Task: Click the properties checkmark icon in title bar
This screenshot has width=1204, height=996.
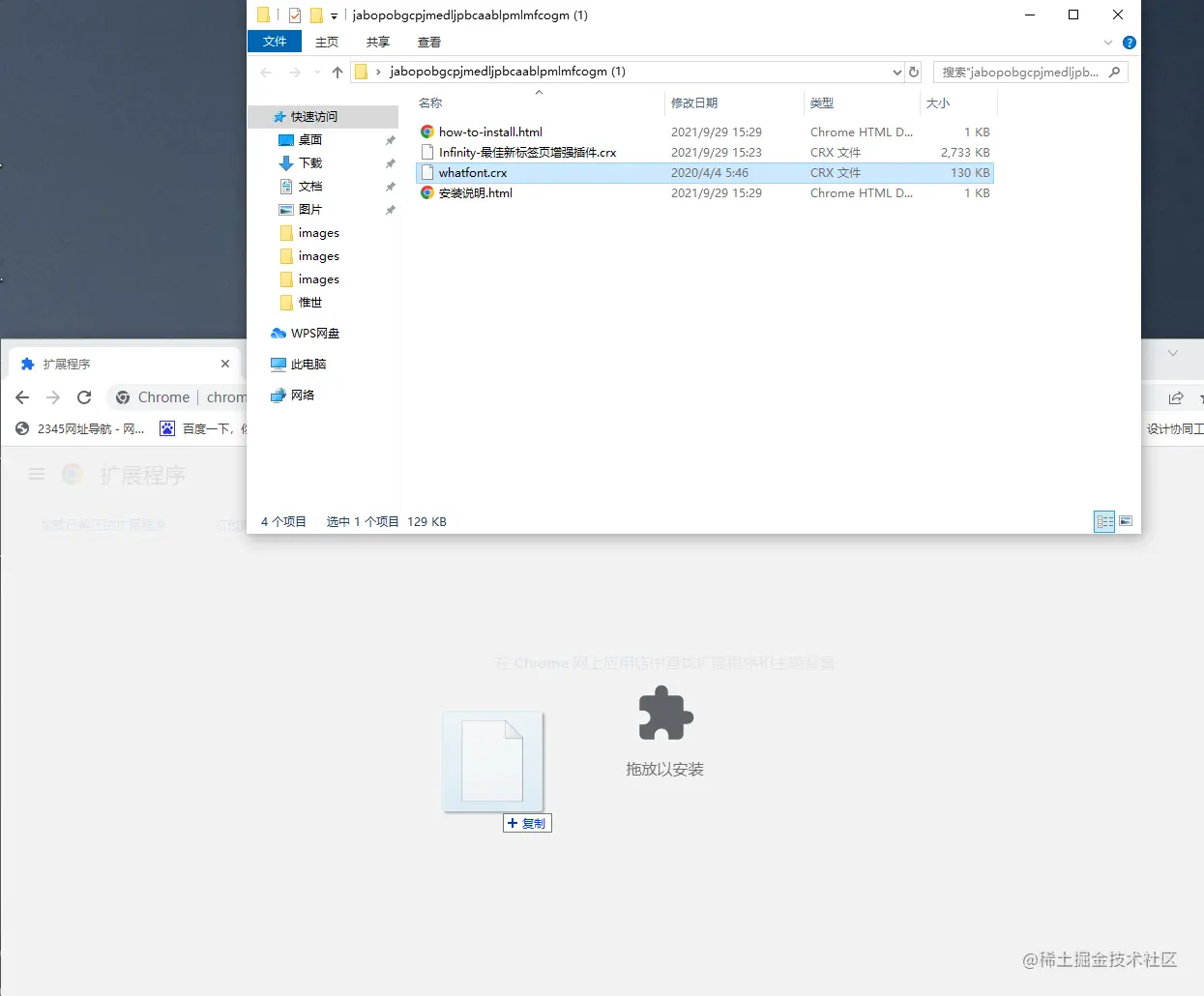Action: click(295, 15)
